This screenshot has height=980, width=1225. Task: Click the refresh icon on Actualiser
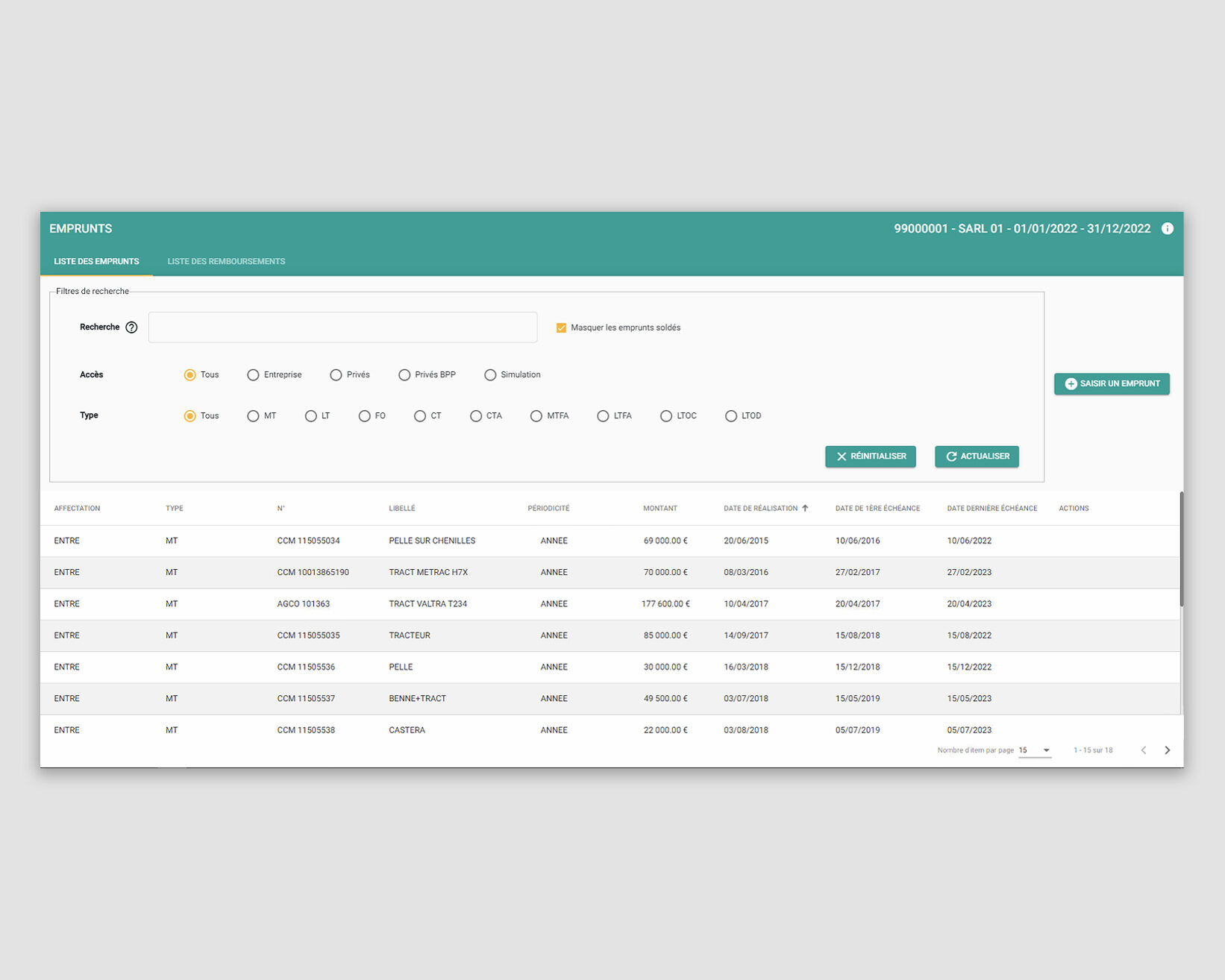[950, 456]
